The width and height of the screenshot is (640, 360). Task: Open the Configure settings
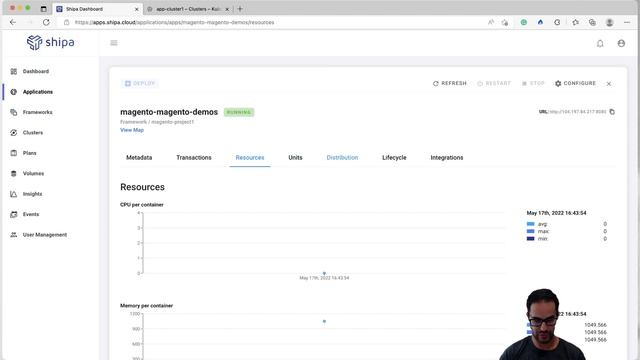(575, 83)
